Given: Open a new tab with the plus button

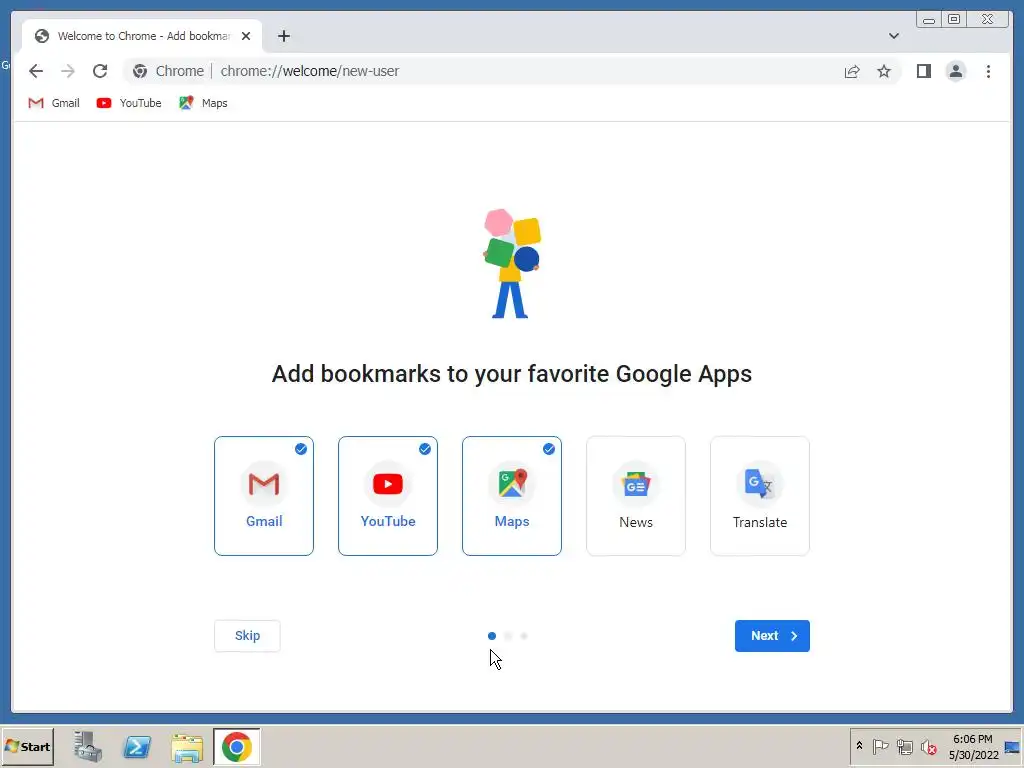Looking at the screenshot, I should (283, 36).
